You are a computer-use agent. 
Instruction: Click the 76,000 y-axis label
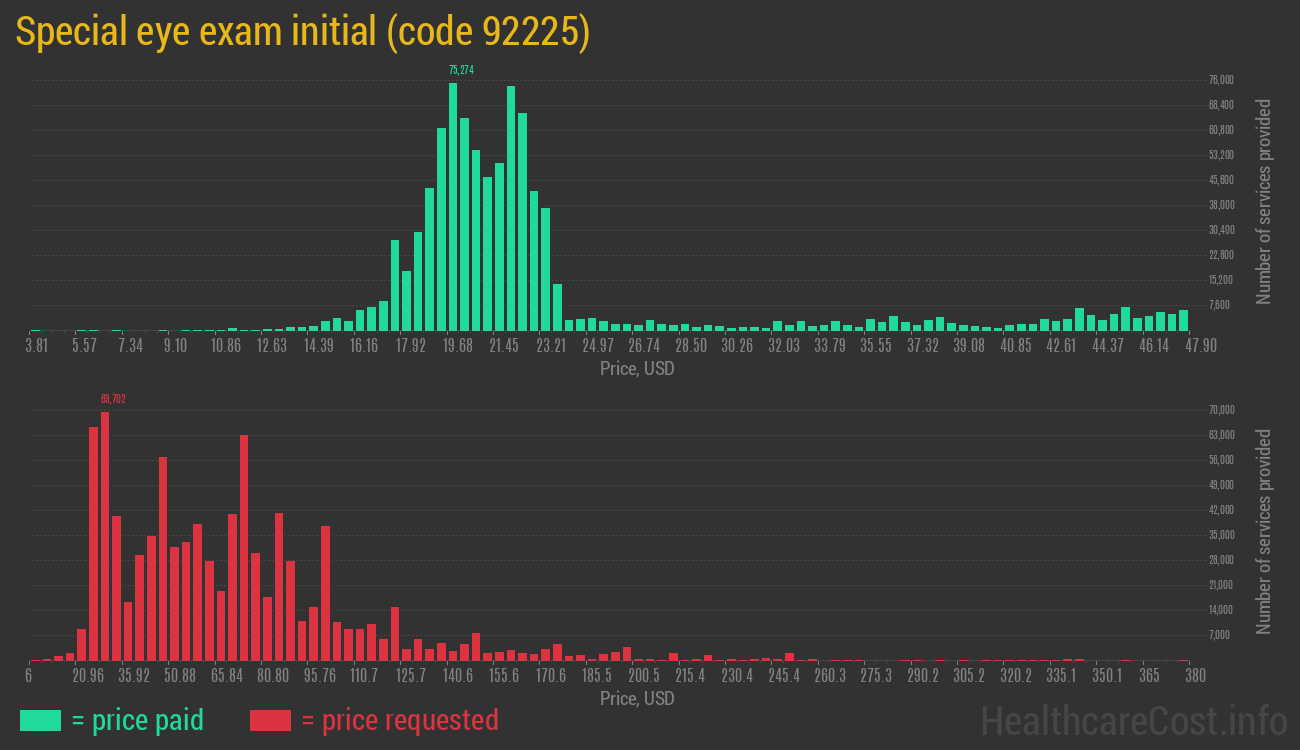coord(1221,80)
